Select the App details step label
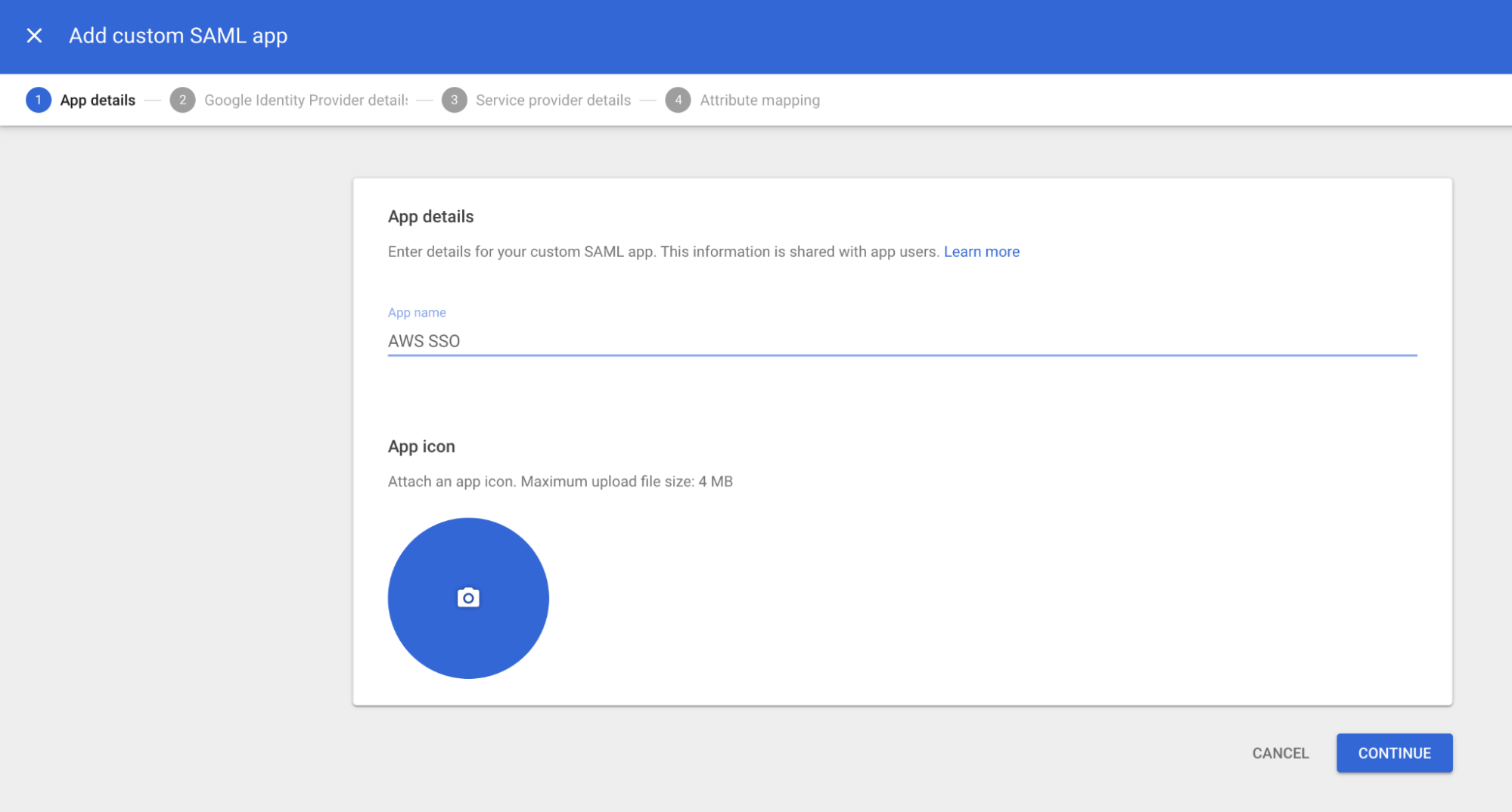The width and height of the screenshot is (1512, 812). coord(98,100)
